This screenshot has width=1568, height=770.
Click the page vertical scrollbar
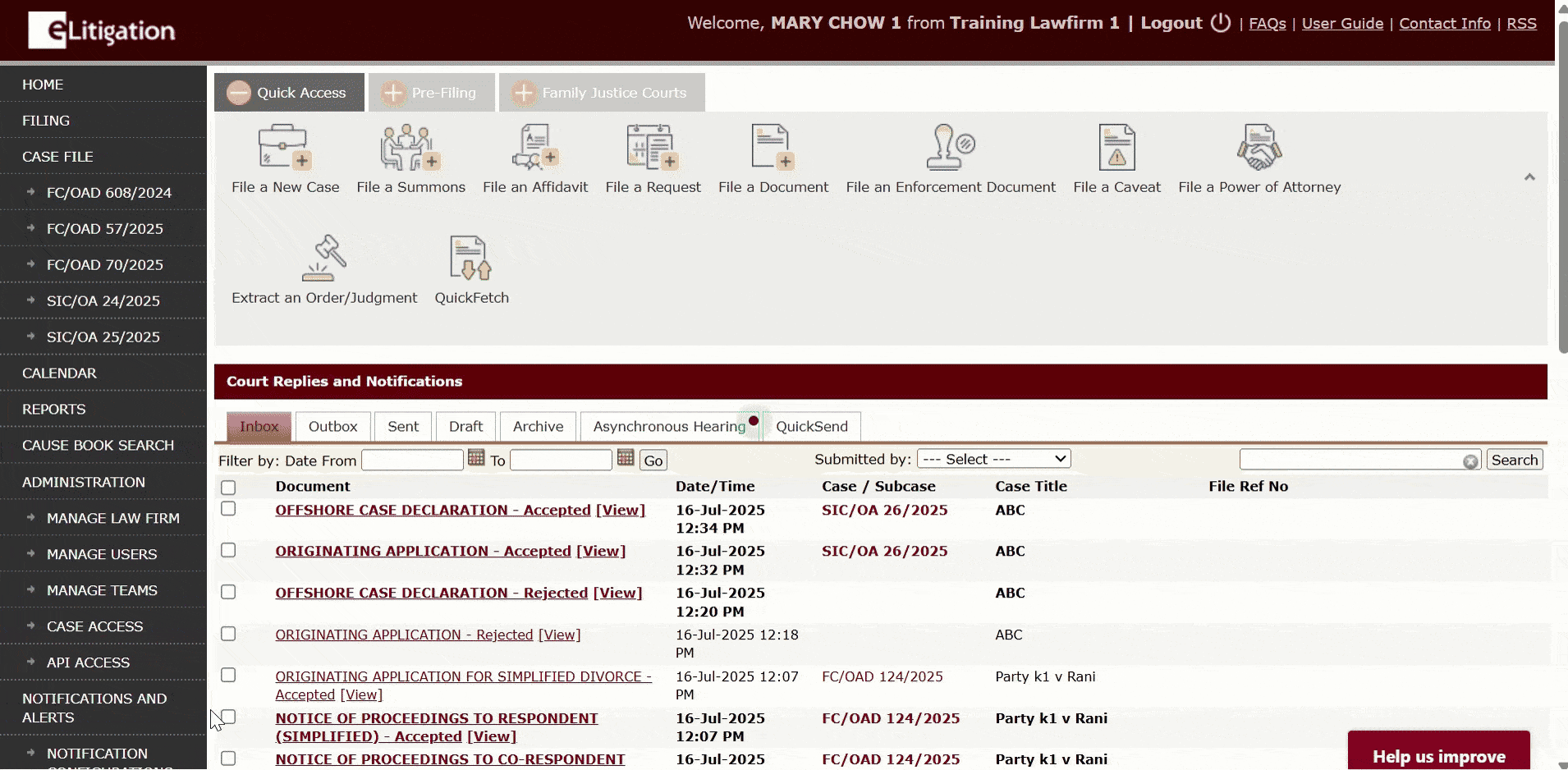pos(1561,189)
